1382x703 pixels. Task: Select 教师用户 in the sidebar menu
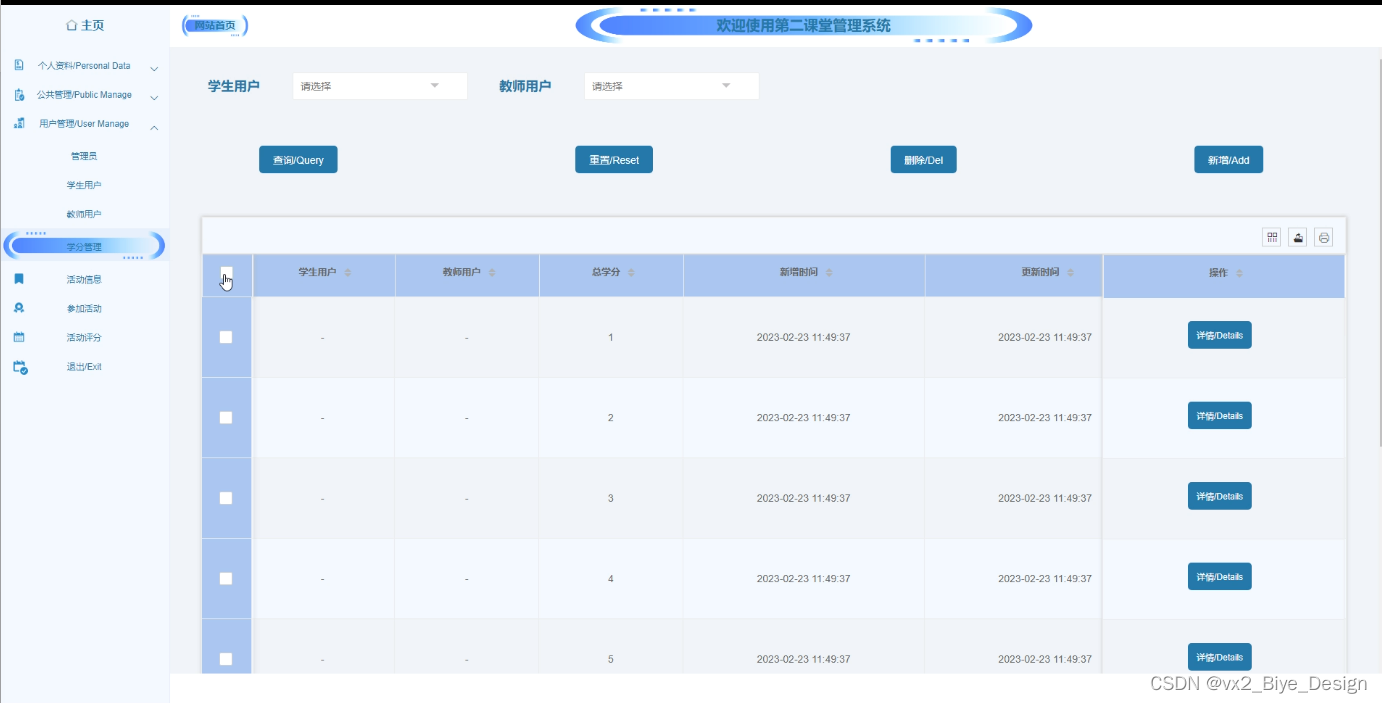coord(84,214)
